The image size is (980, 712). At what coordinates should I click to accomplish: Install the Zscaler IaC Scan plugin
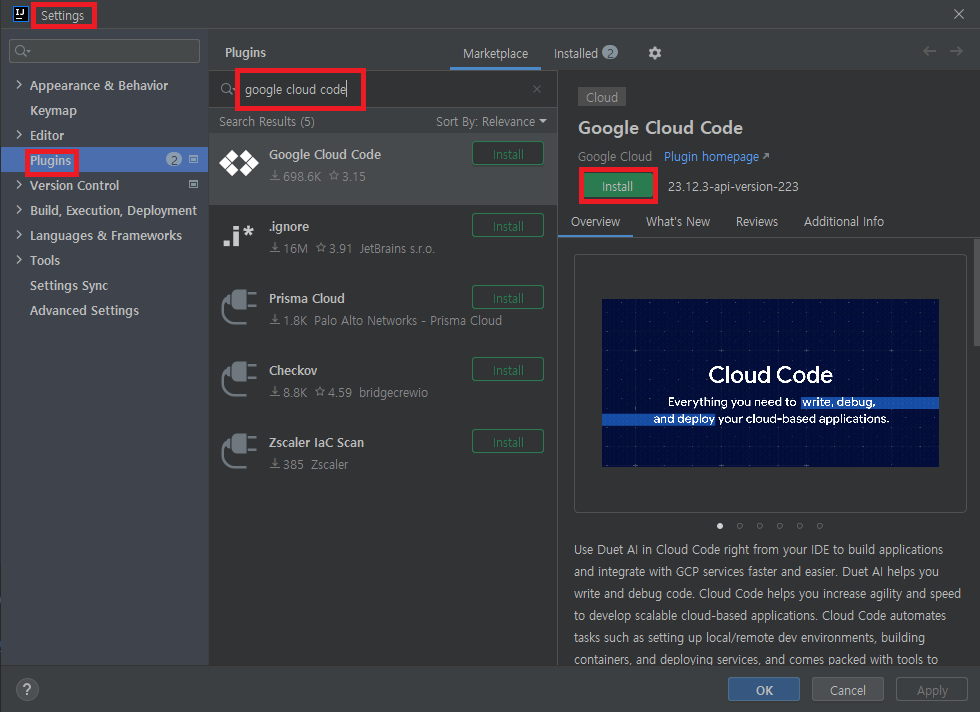pos(508,441)
